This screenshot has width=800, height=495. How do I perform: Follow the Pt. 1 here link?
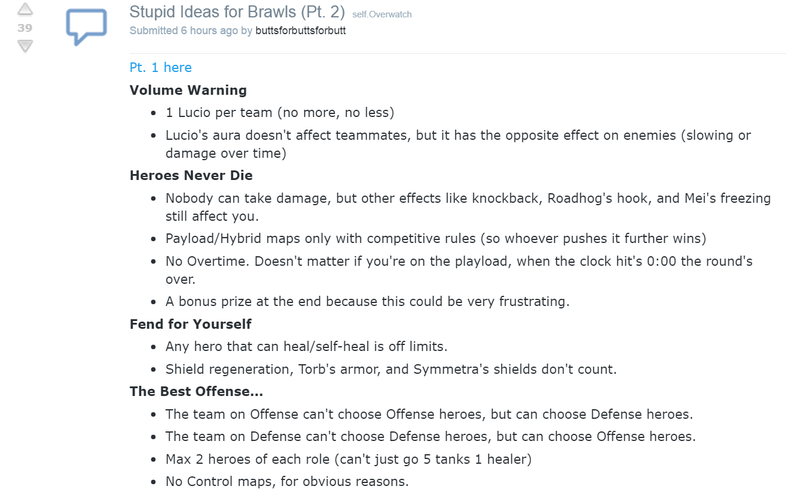pyautogui.click(x=160, y=67)
